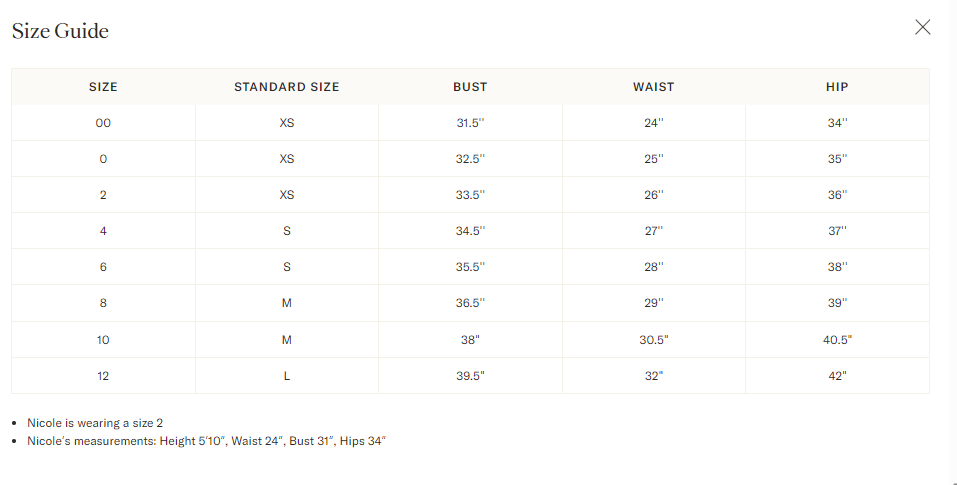
Task: Click the SIZE column header
Action: coord(103,87)
